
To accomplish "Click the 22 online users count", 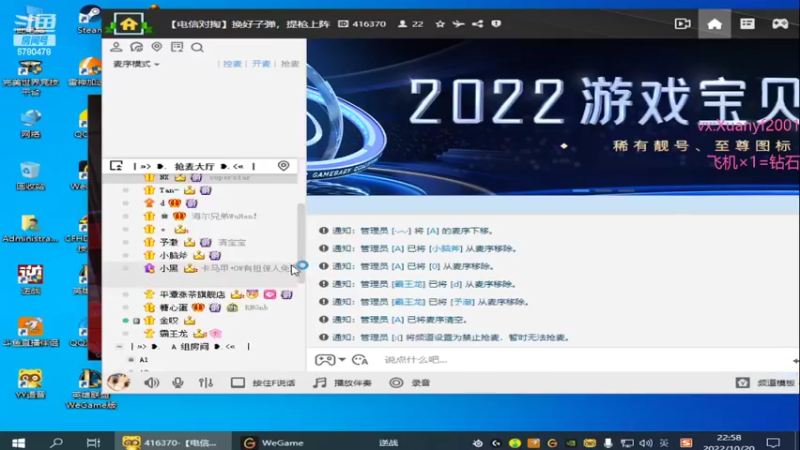I will (x=411, y=24).
